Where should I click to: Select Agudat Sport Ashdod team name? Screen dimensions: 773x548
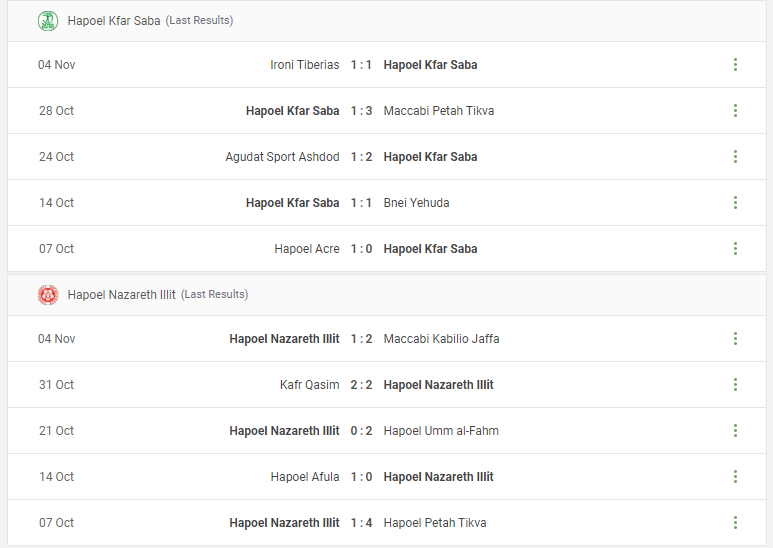tap(282, 157)
